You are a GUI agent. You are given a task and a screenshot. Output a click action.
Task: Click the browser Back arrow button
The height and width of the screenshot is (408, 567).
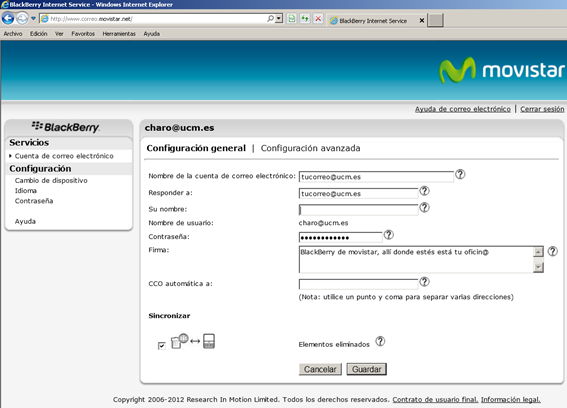point(8,18)
